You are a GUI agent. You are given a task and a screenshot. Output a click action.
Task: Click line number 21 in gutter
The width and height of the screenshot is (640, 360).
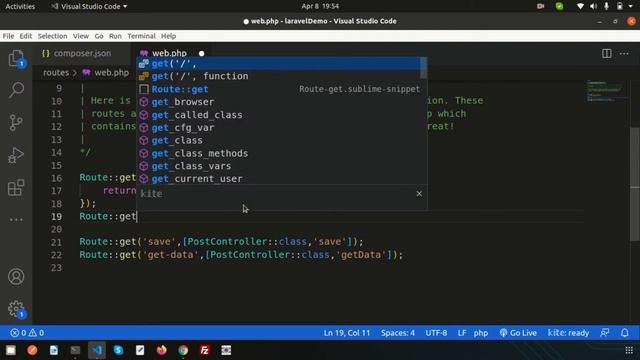coord(56,242)
